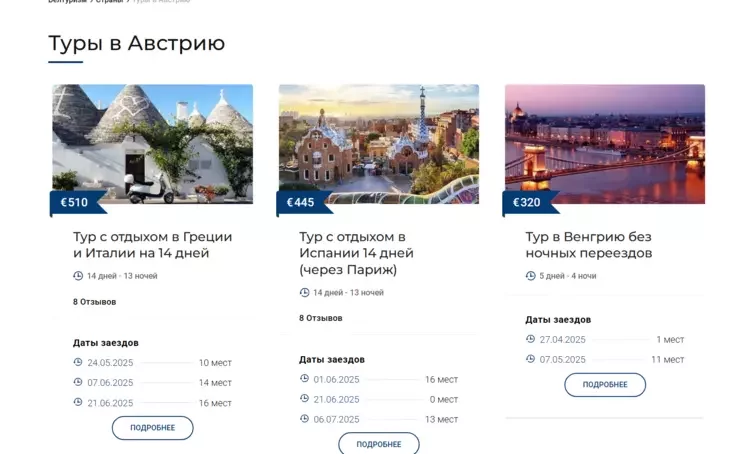Open tour title "Тур в Венгрию без ночных переездов"
Screen dimensions: 732x454
click(588, 245)
